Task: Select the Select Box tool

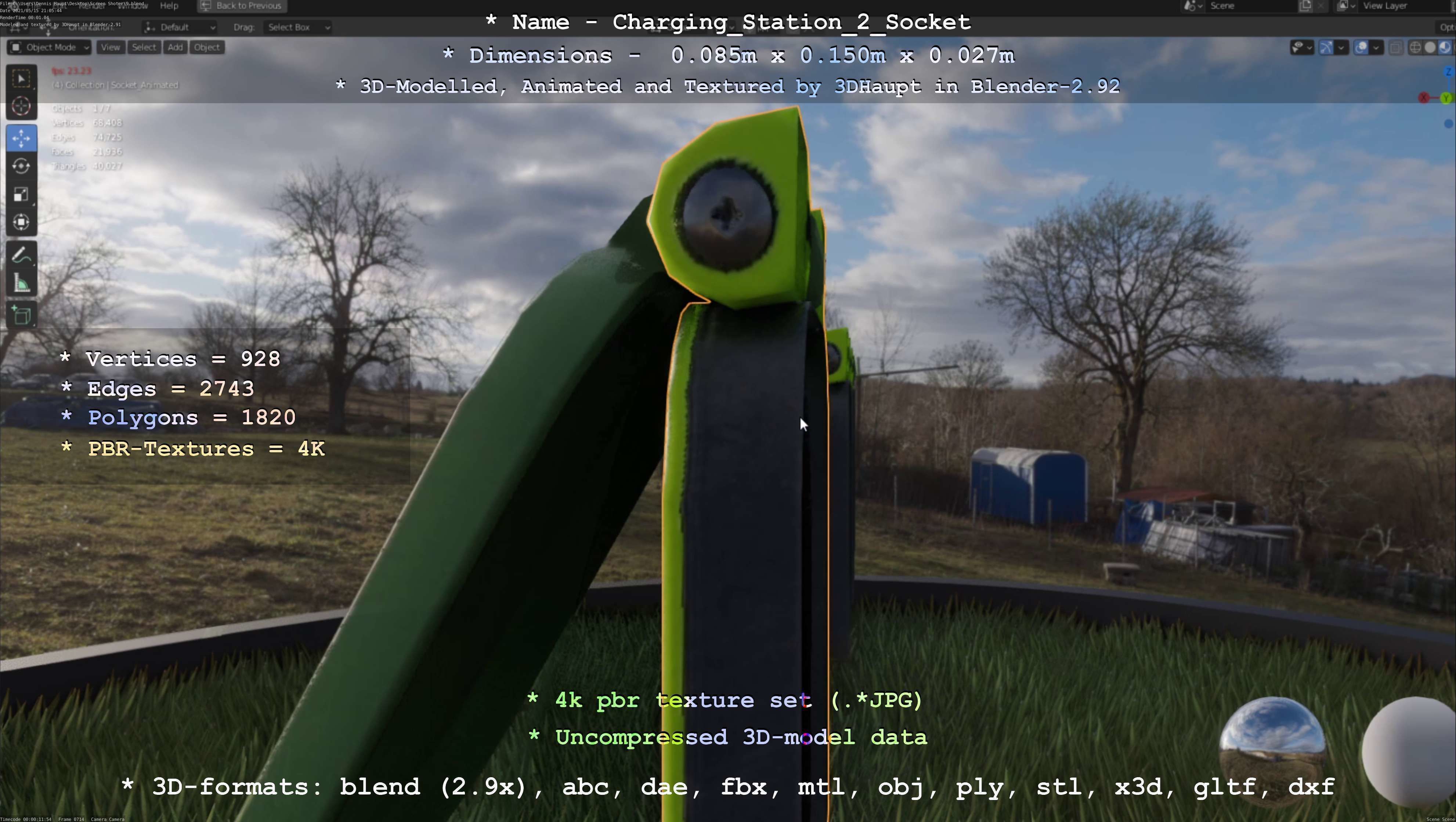Action: pos(21,79)
